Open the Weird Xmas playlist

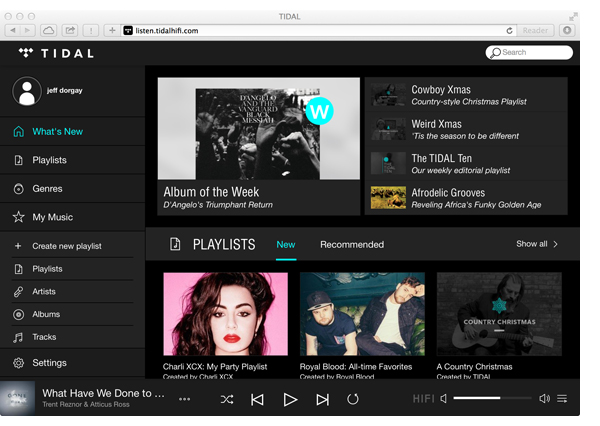click(466, 129)
